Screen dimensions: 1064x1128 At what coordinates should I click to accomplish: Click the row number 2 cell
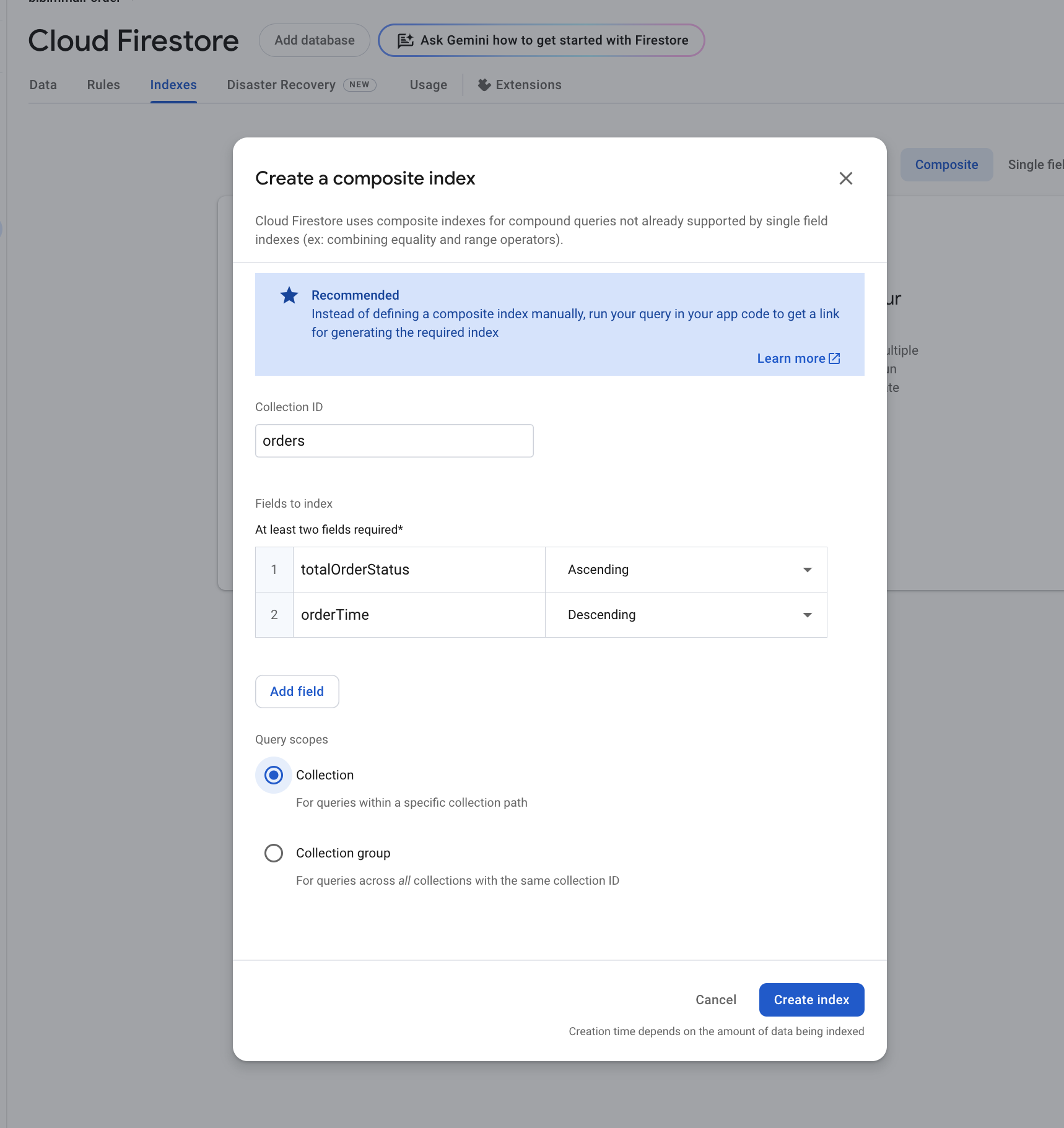[274, 615]
